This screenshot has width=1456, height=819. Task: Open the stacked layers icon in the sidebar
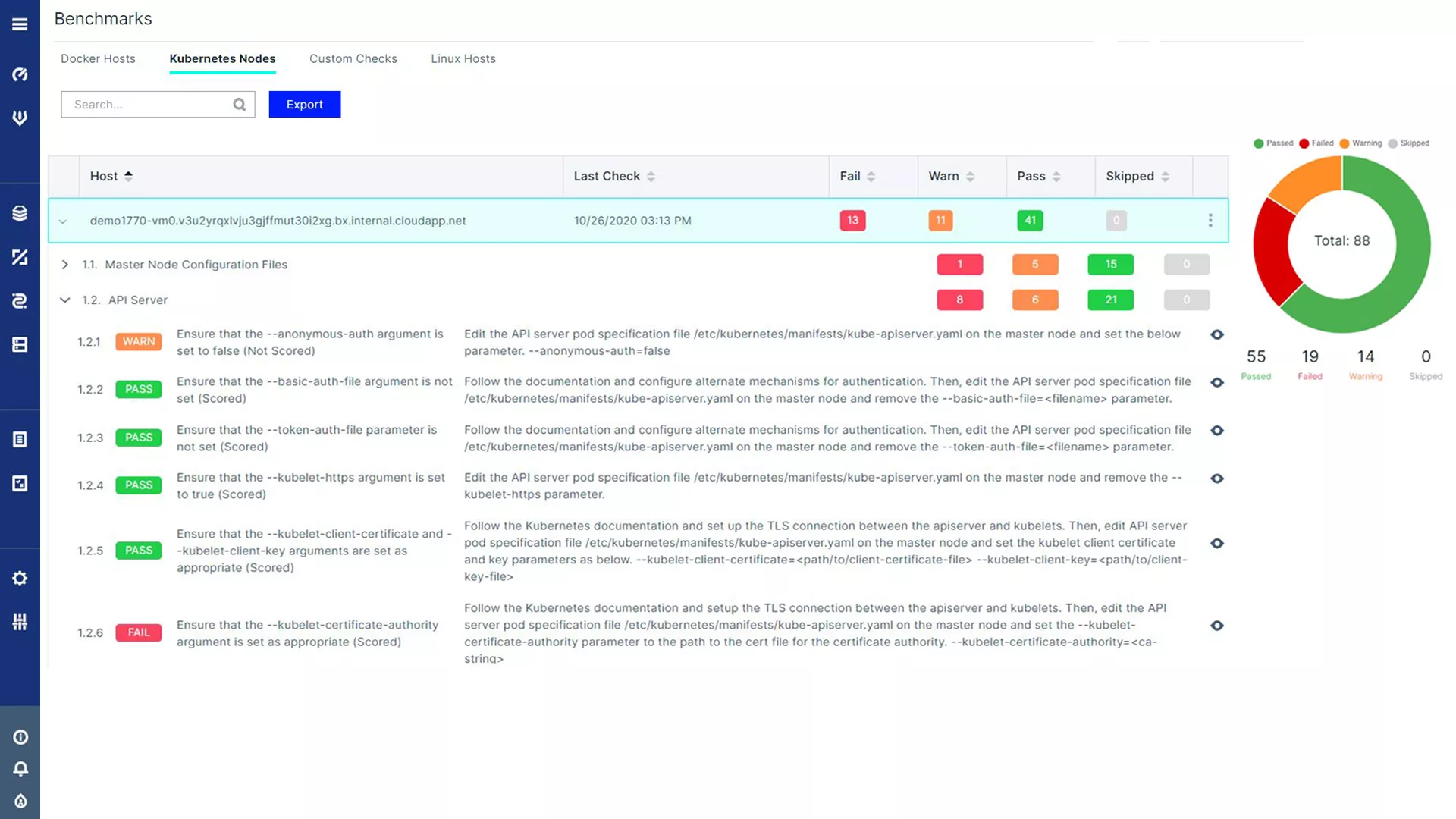[x=20, y=213]
